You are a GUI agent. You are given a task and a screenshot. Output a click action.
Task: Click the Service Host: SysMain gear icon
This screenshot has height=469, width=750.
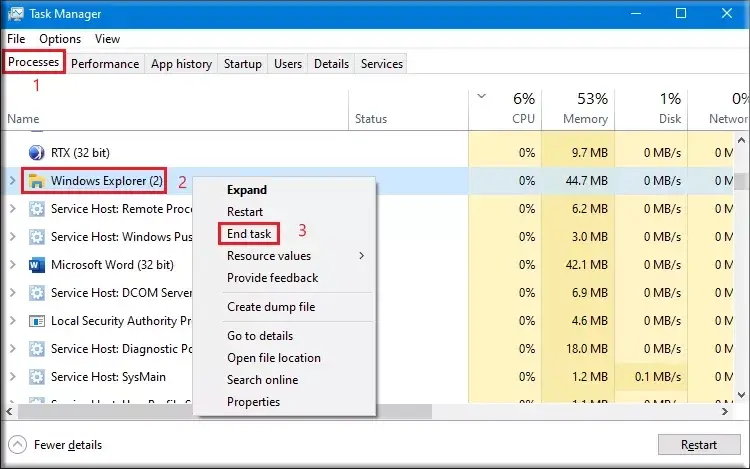pos(36,377)
